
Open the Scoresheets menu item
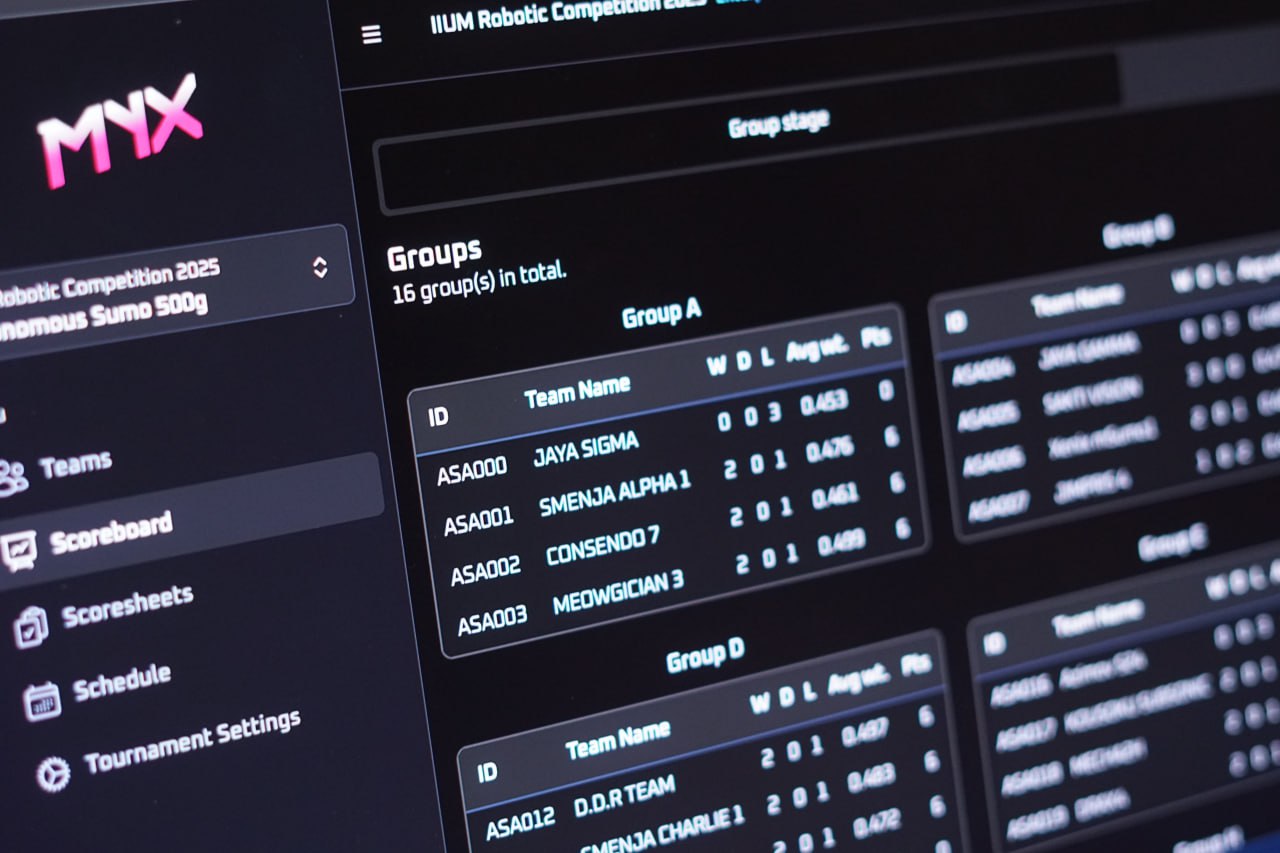click(x=128, y=606)
